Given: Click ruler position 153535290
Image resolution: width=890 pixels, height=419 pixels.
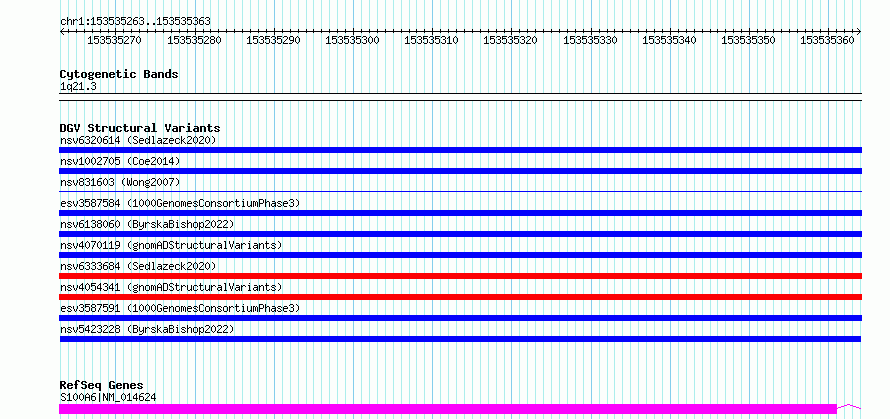Looking at the screenshot, I should tap(273, 40).
